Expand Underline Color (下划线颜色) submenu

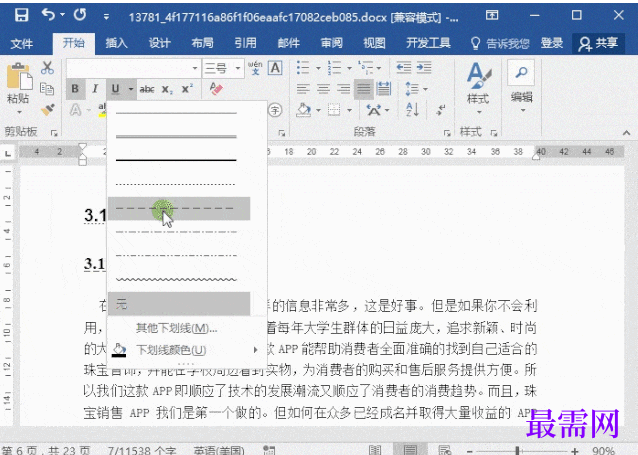pos(170,350)
